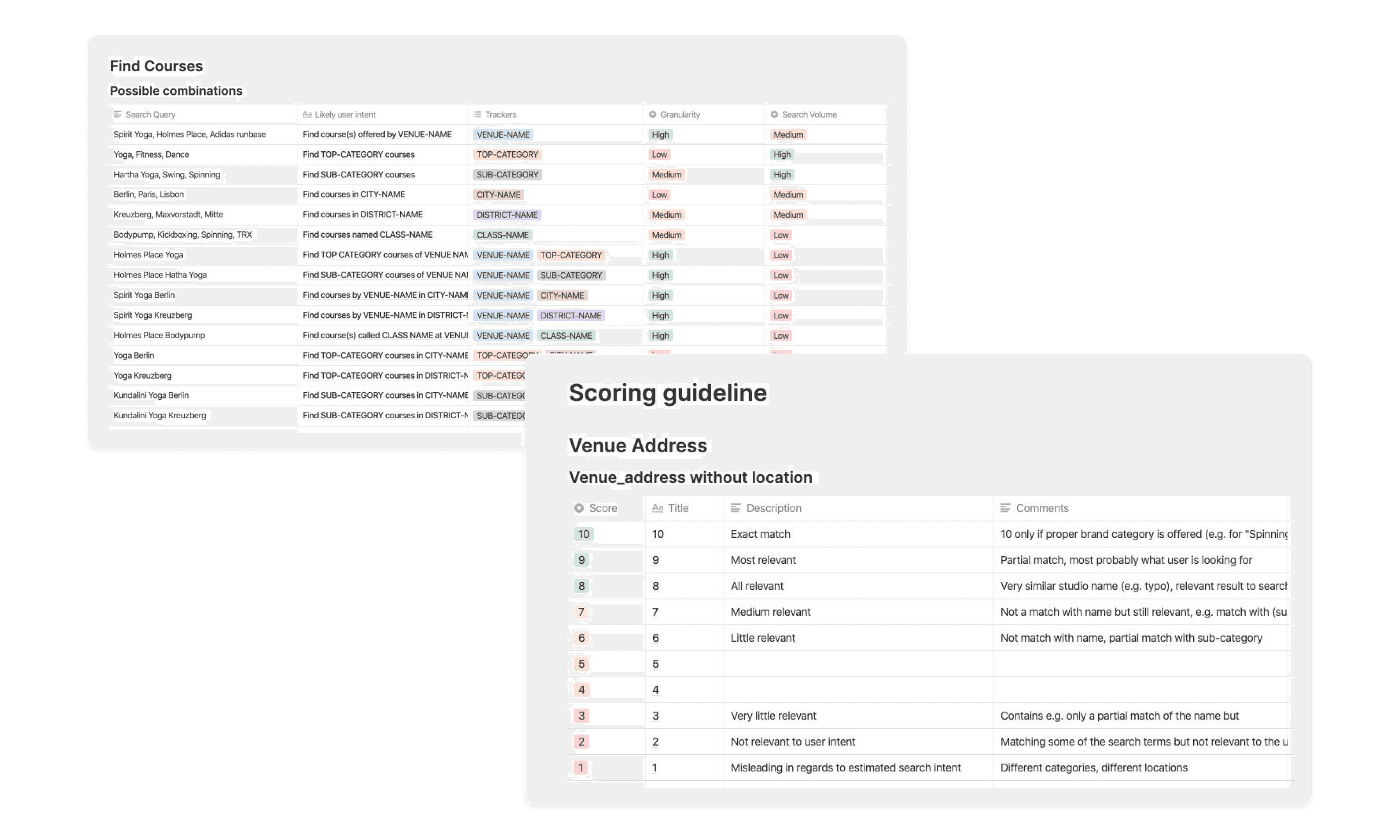Click 'Different categories, different locations' comment
1400x840 pixels.
pos(1094,768)
